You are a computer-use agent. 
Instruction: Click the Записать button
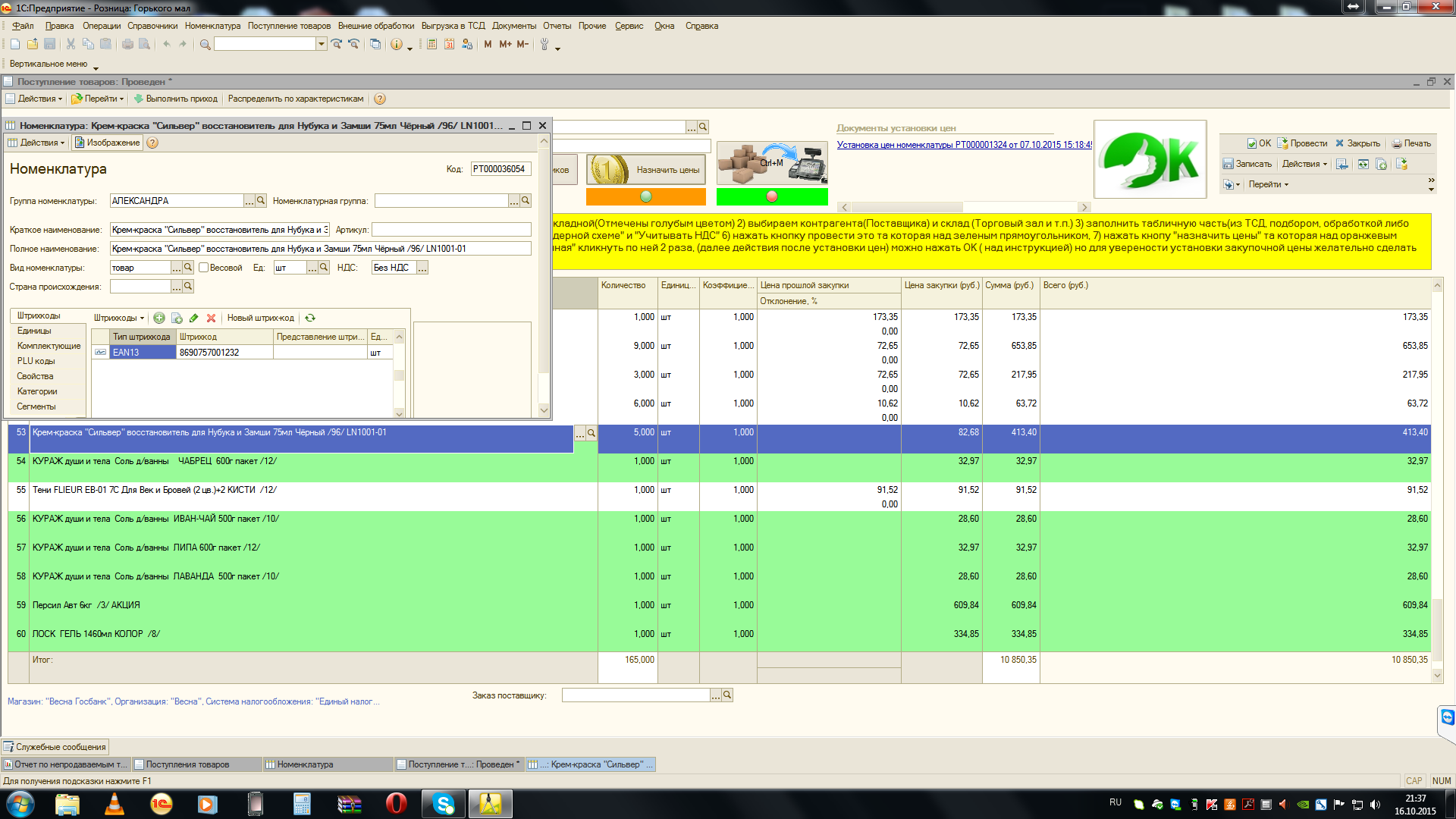[x=1247, y=164]
